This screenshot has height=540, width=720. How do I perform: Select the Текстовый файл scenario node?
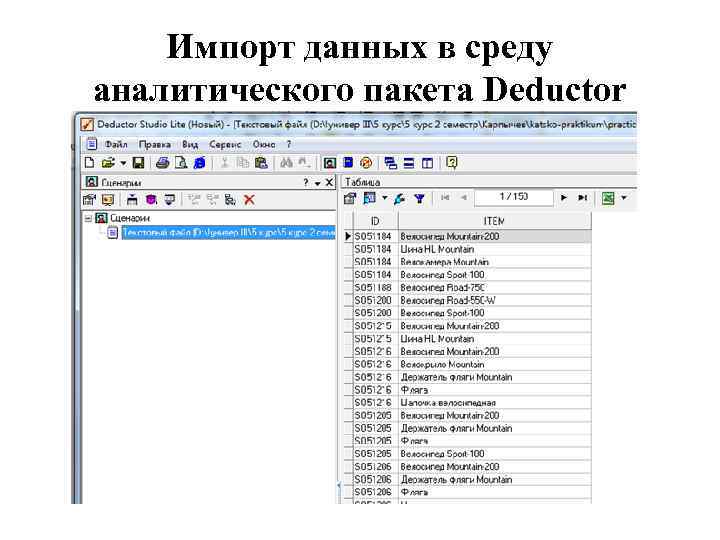228,233
